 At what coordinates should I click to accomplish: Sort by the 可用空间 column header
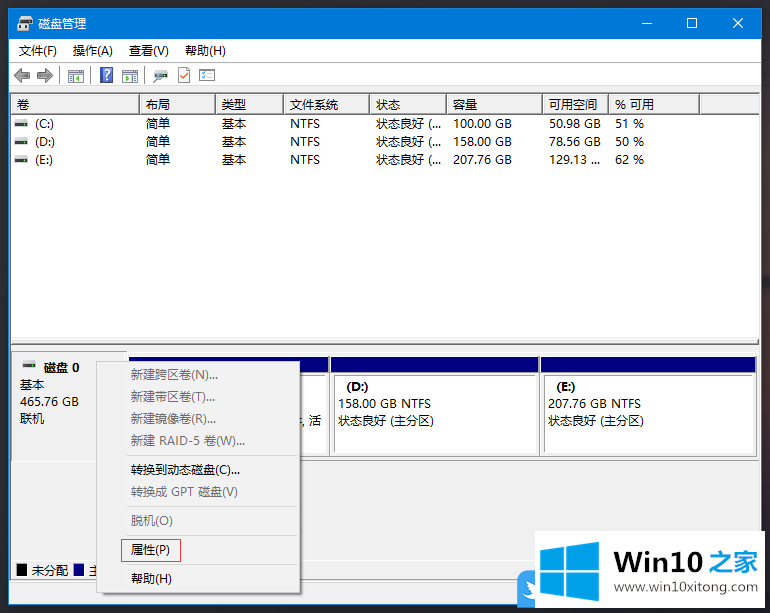[x=576, y=105]
